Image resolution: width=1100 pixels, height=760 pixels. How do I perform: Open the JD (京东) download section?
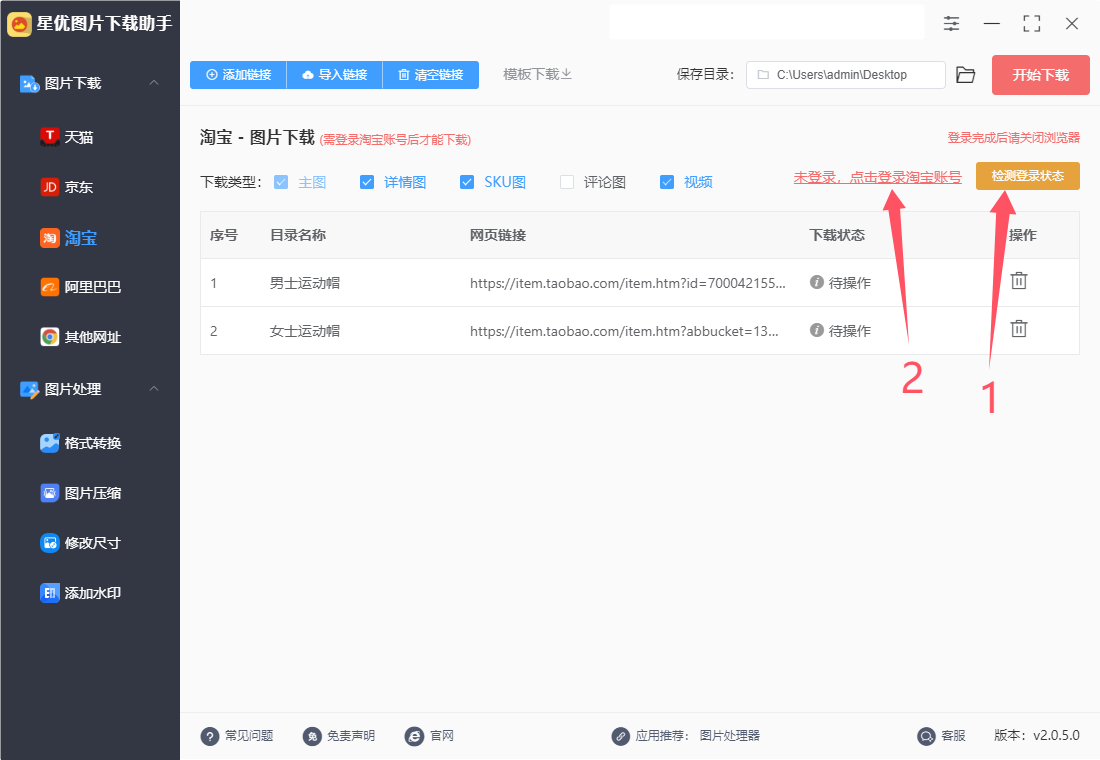click(x=67, y=187)
